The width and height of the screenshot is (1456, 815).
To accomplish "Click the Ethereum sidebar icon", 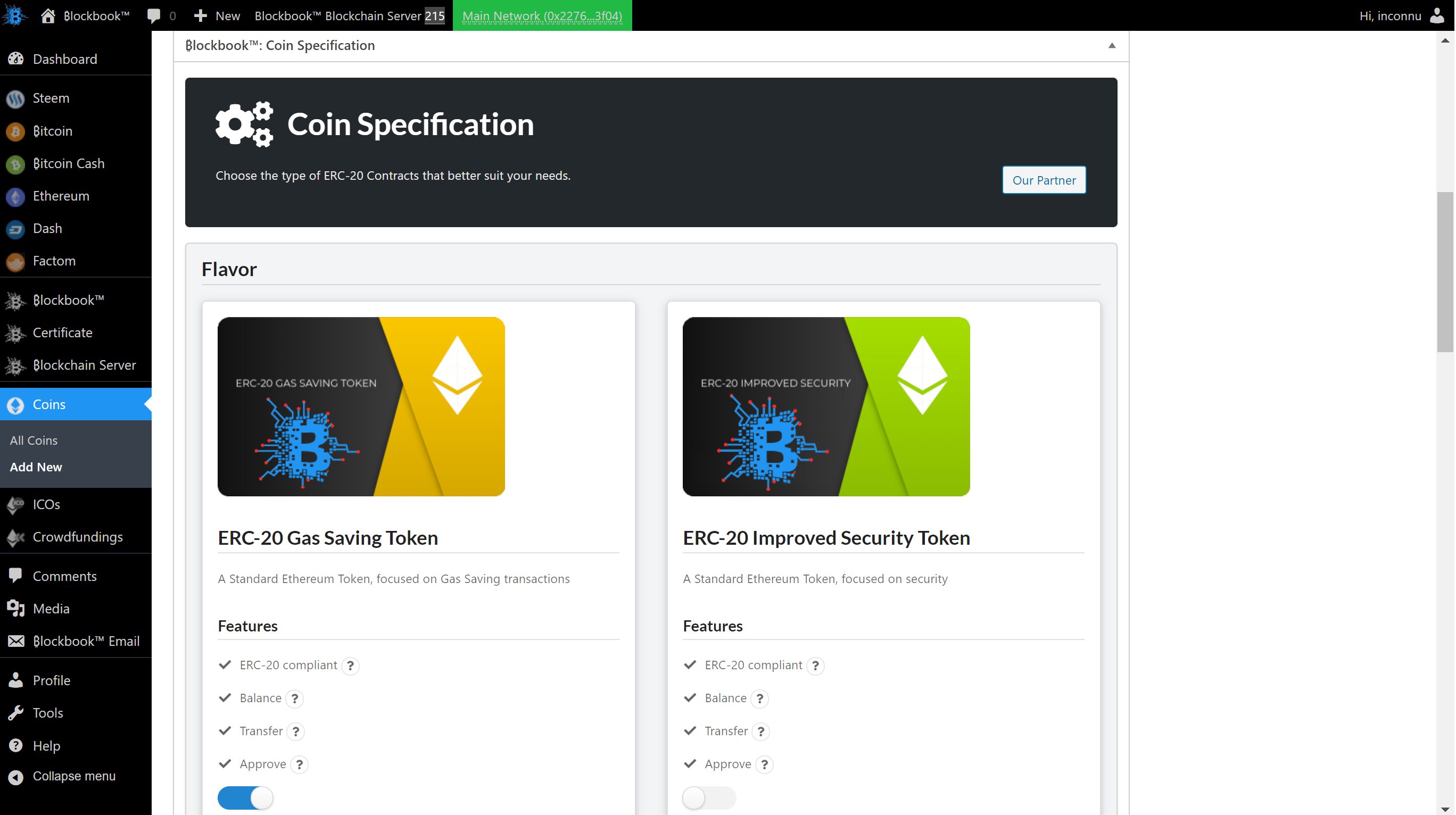I will (x=16, y=196).
